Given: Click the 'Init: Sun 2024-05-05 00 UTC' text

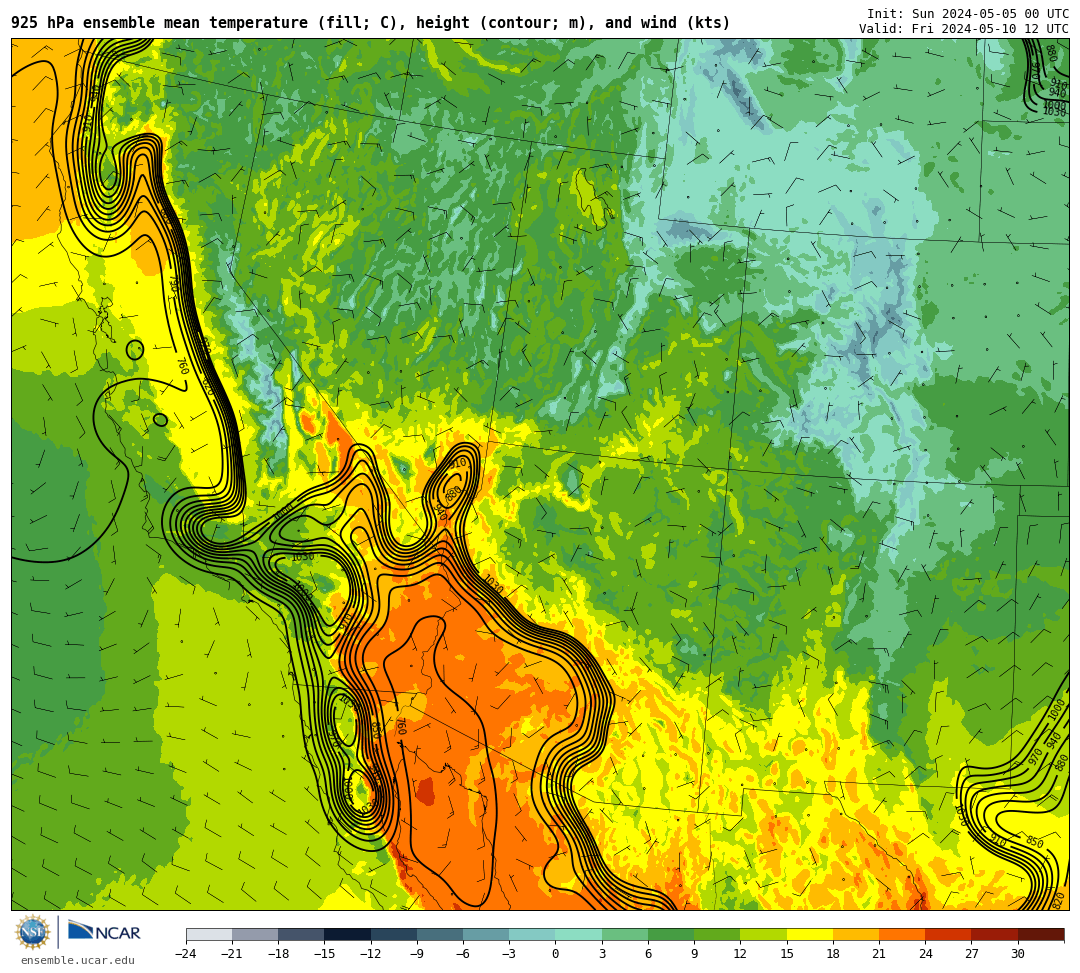Looking at the screenshot, I should pos(968,14).
